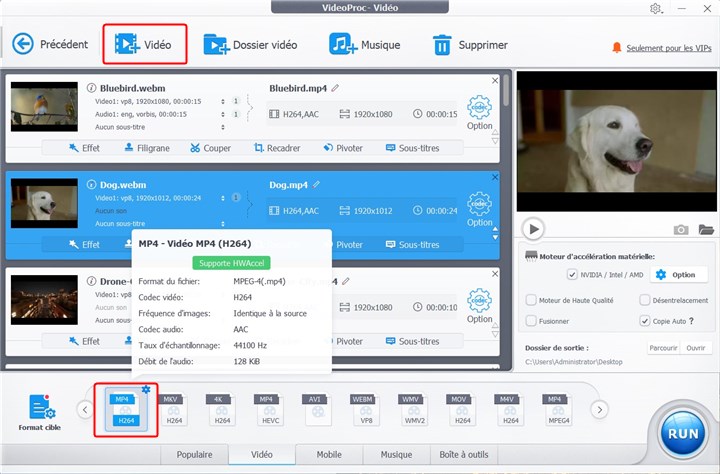Go back with the Précédent arrow icon
The image size is (720, 474).
23,45
